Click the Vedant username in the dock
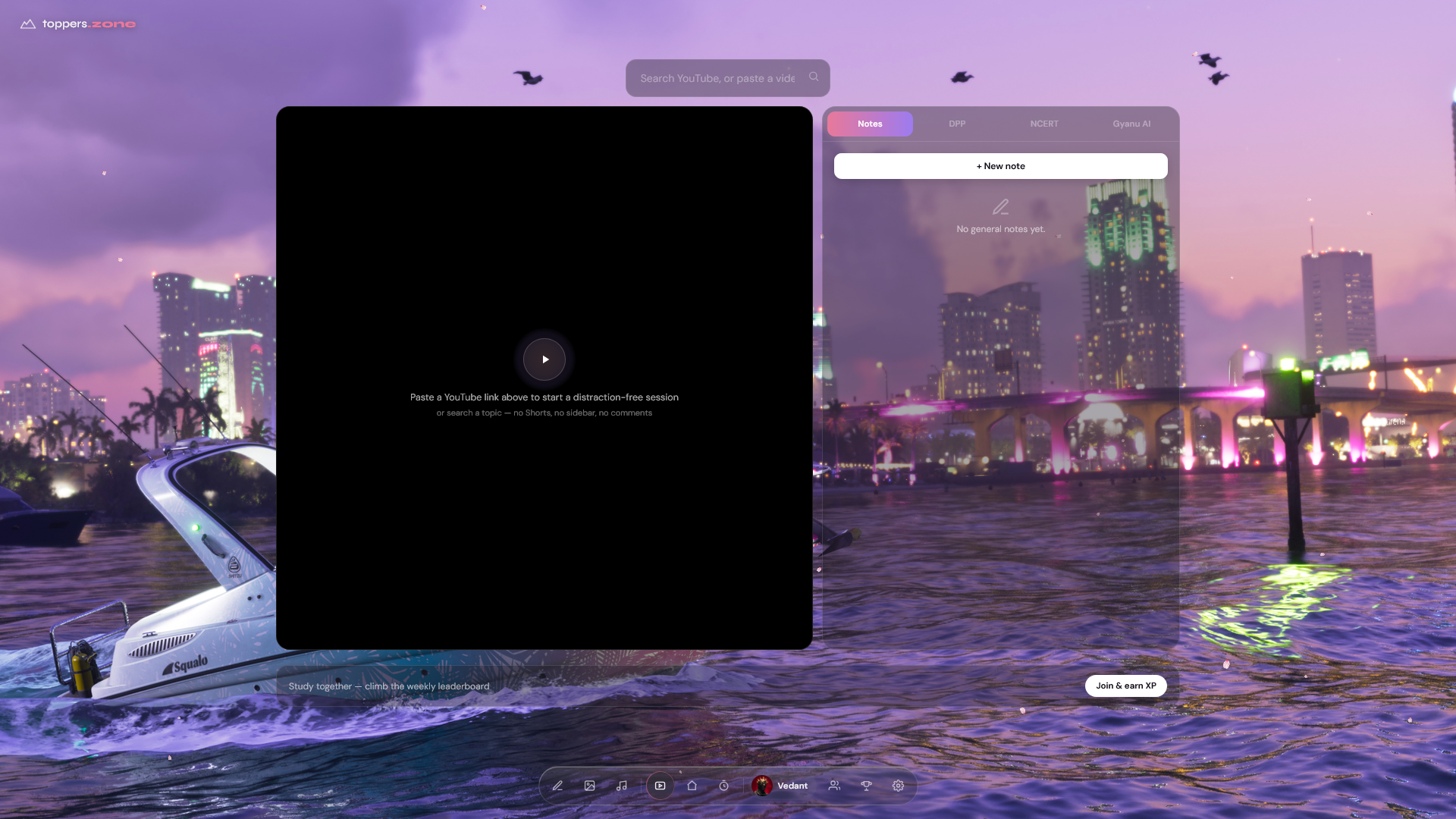The height and width of the screenshot is (819, 1456). click(792, 786)
